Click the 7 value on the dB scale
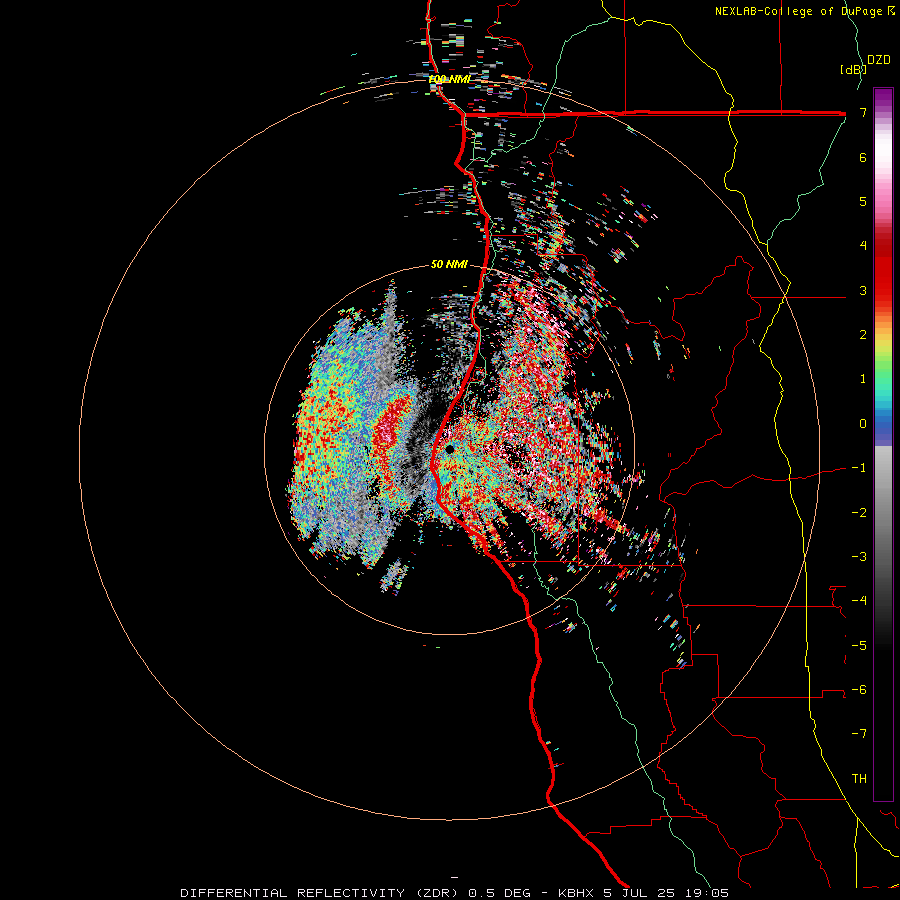This screenshot has height=900, width=900. 863,112
